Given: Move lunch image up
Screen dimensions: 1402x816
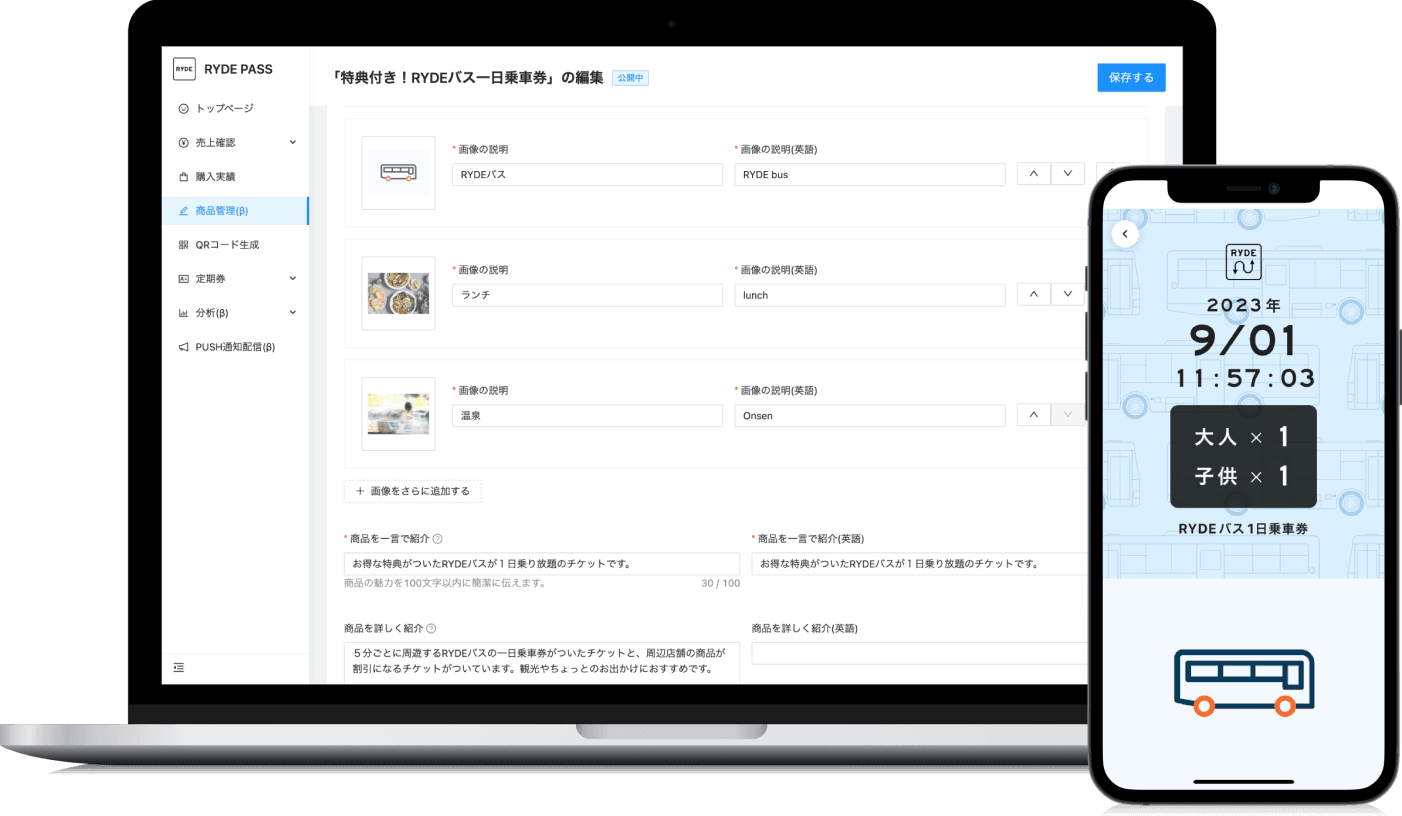Looking at the screenshot, I should (1034, 294).
